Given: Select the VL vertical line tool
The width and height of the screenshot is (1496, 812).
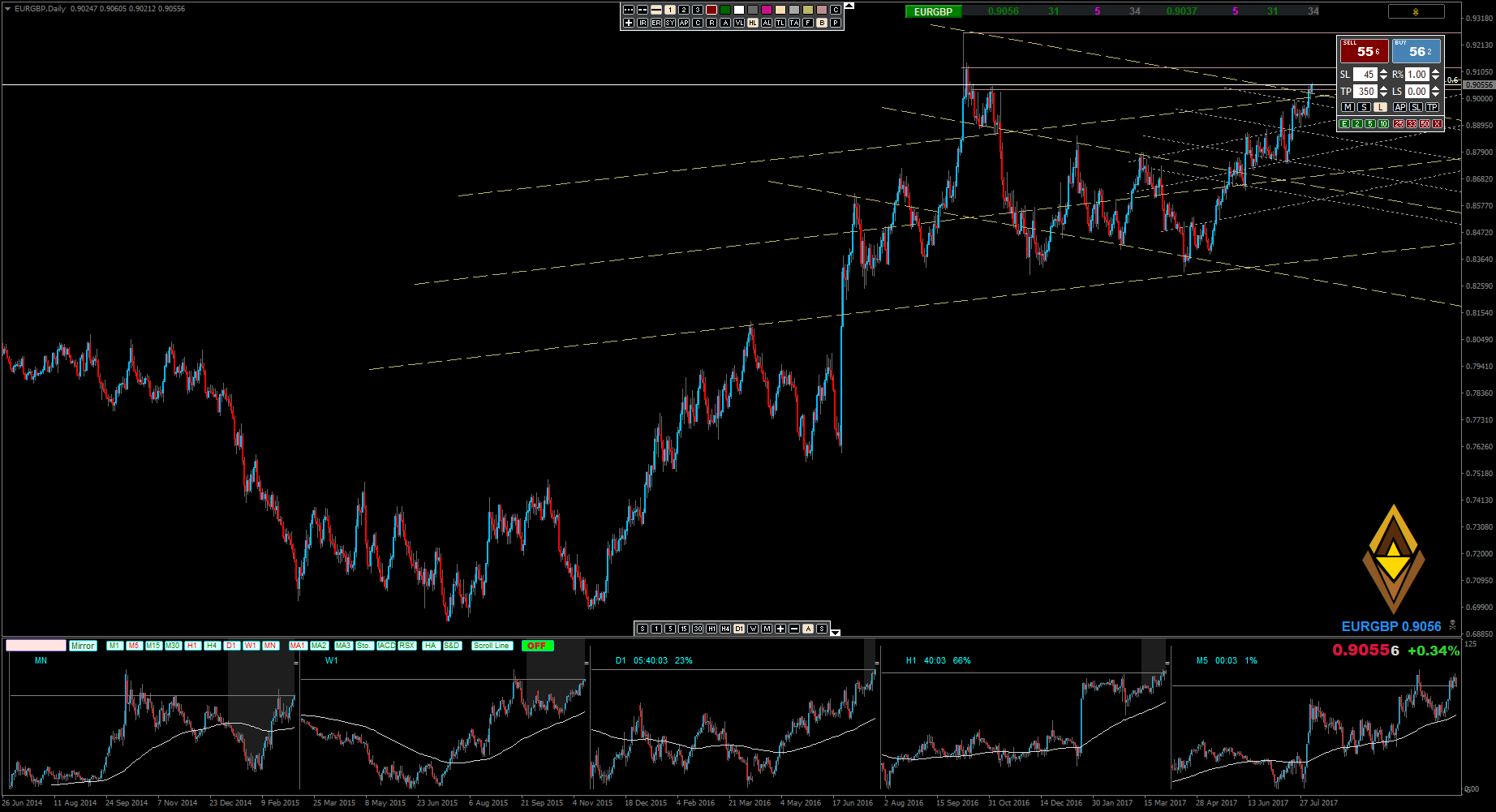Looking at the screenshot, I should 739,23.
